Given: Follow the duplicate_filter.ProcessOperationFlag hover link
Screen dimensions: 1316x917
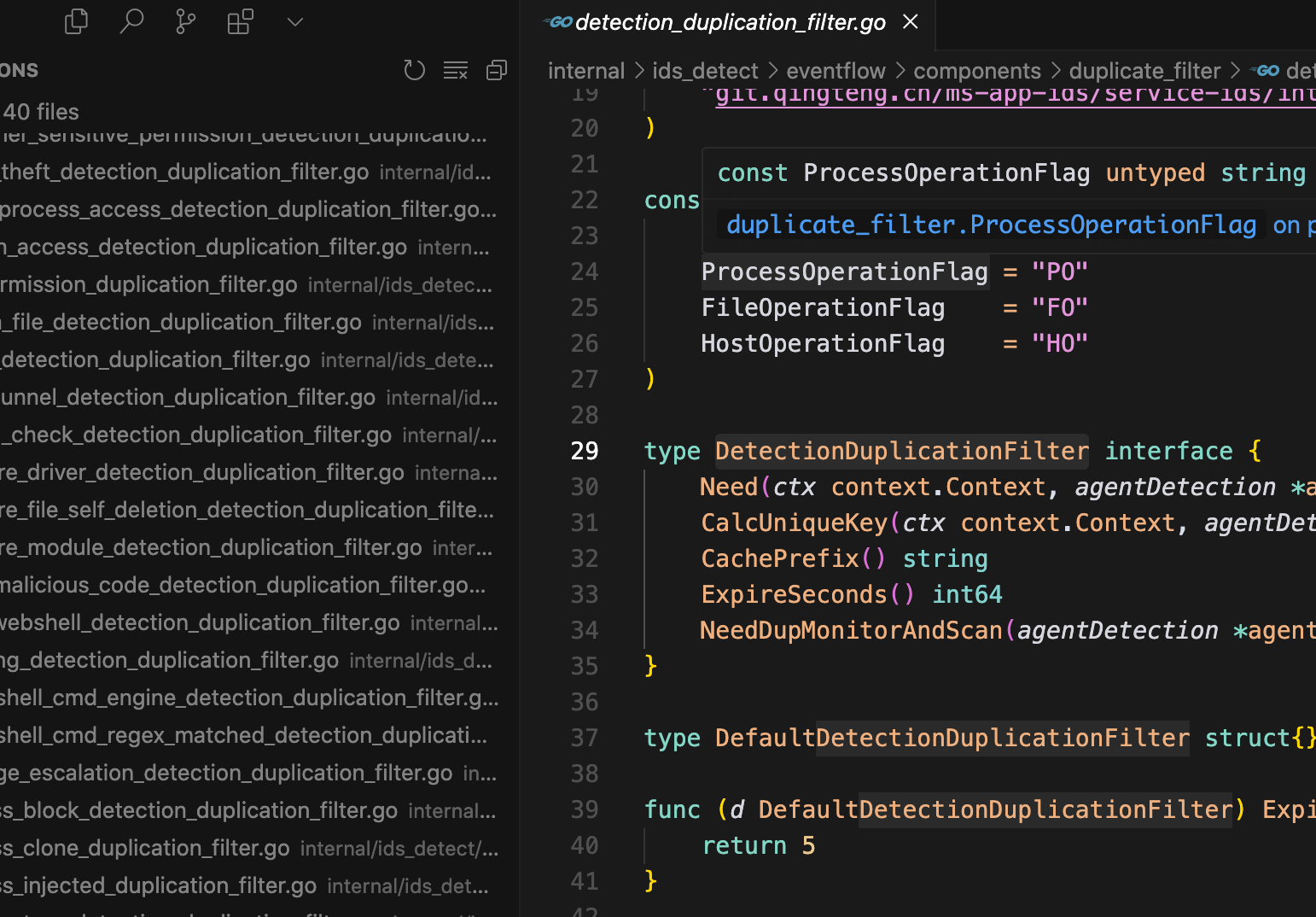Looking at the screenshot, I should (x=991, y=225).
